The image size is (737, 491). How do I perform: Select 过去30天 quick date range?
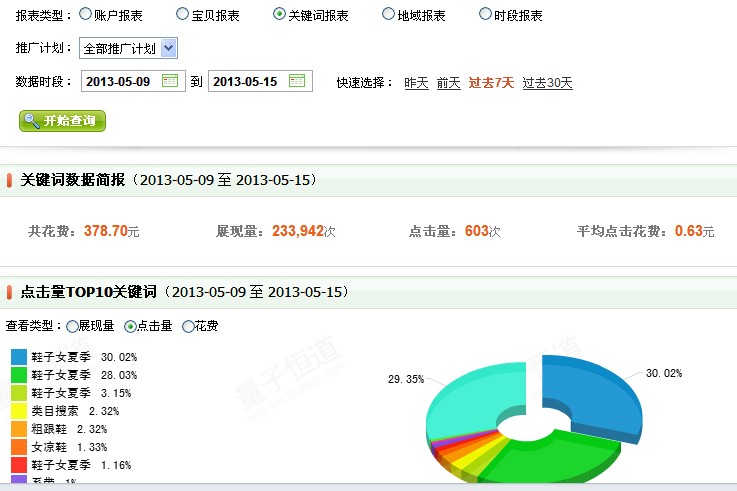point(547,83)
